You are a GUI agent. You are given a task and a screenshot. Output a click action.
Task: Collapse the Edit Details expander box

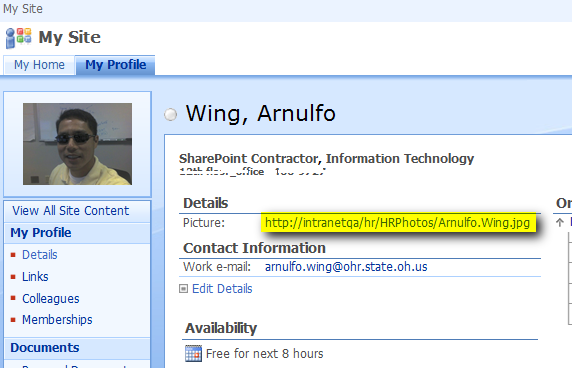point(183,289)
